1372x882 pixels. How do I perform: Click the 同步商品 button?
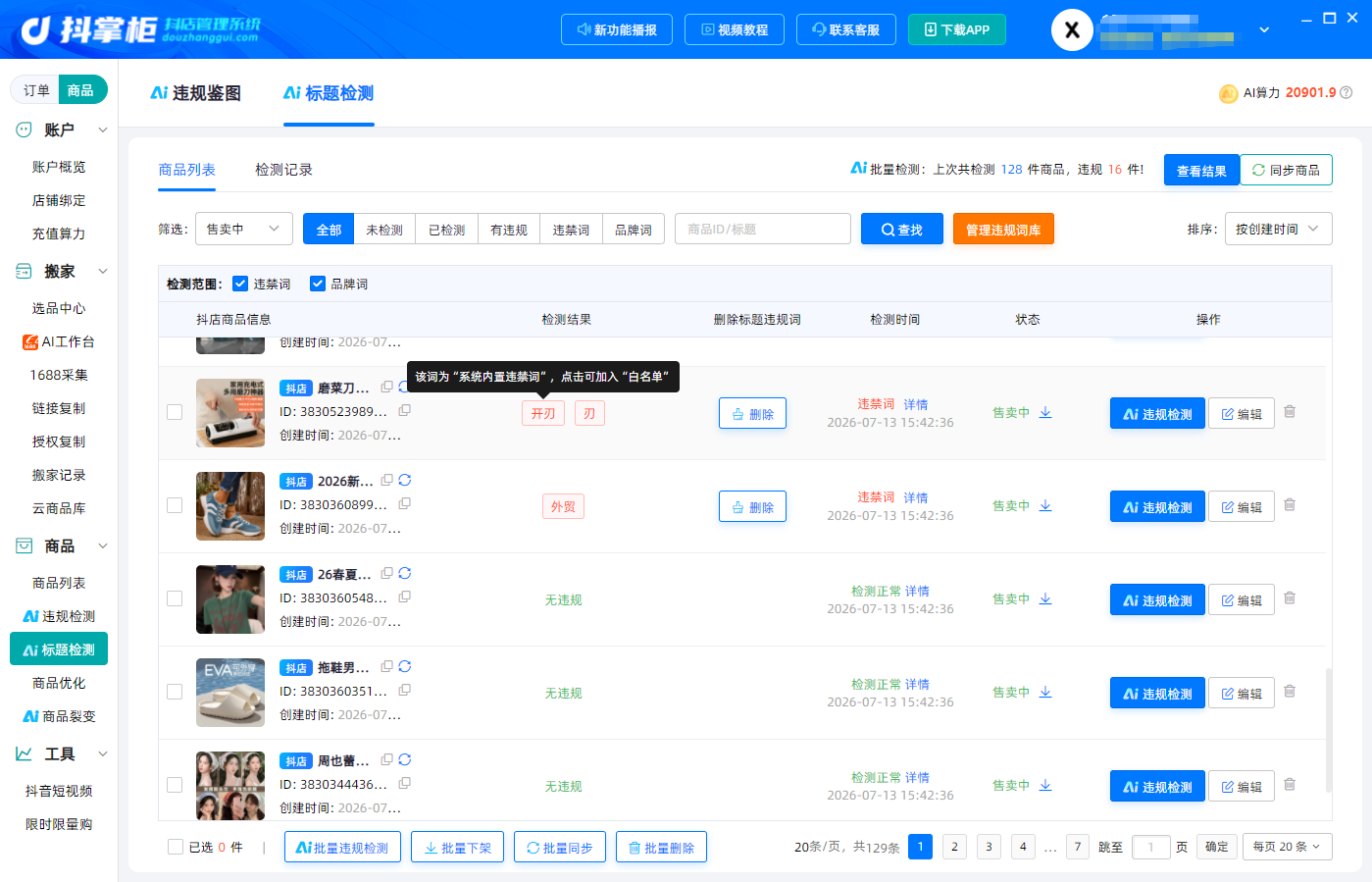1286,170
